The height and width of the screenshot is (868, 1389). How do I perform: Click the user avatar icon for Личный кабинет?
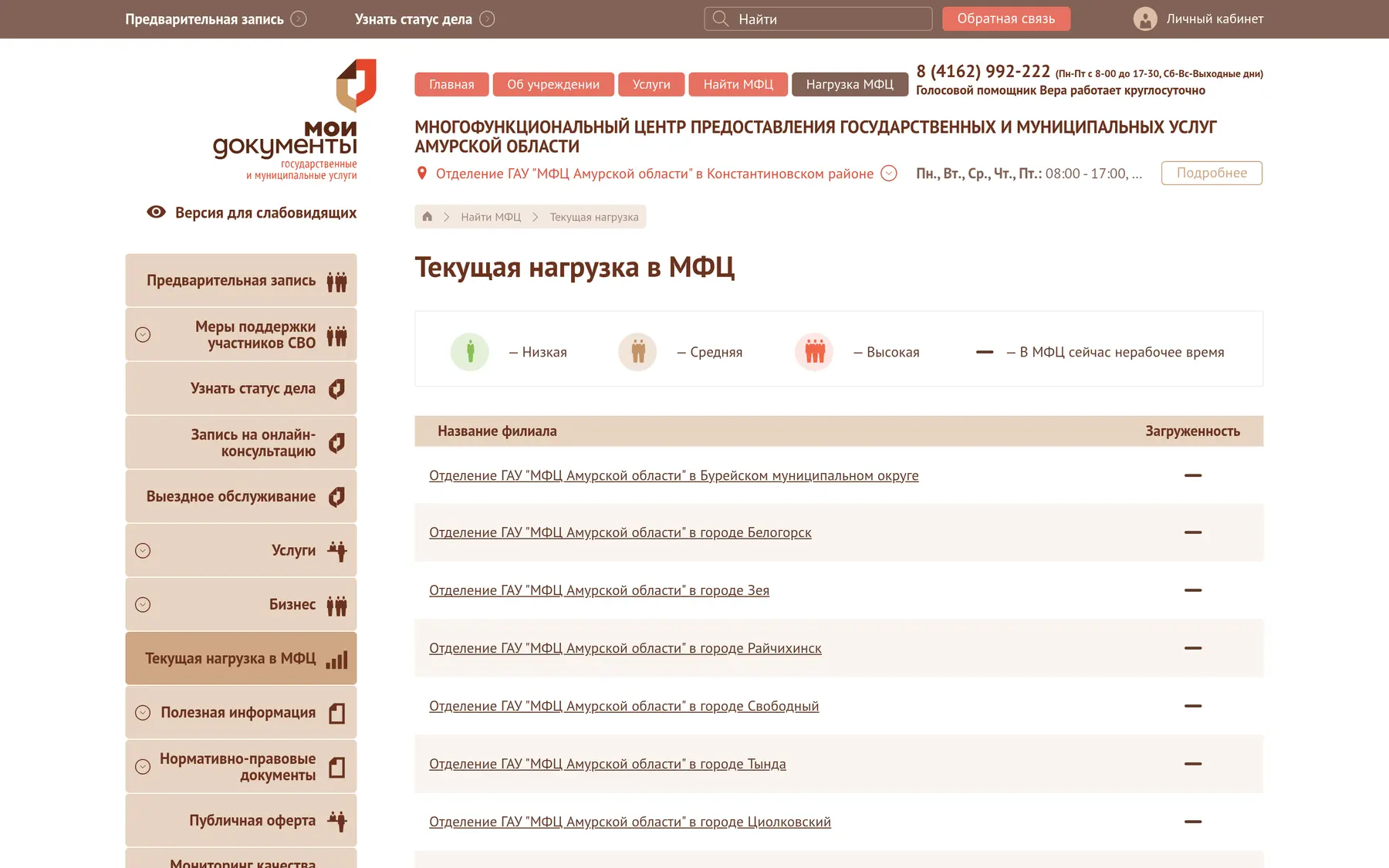point(1145,19)
